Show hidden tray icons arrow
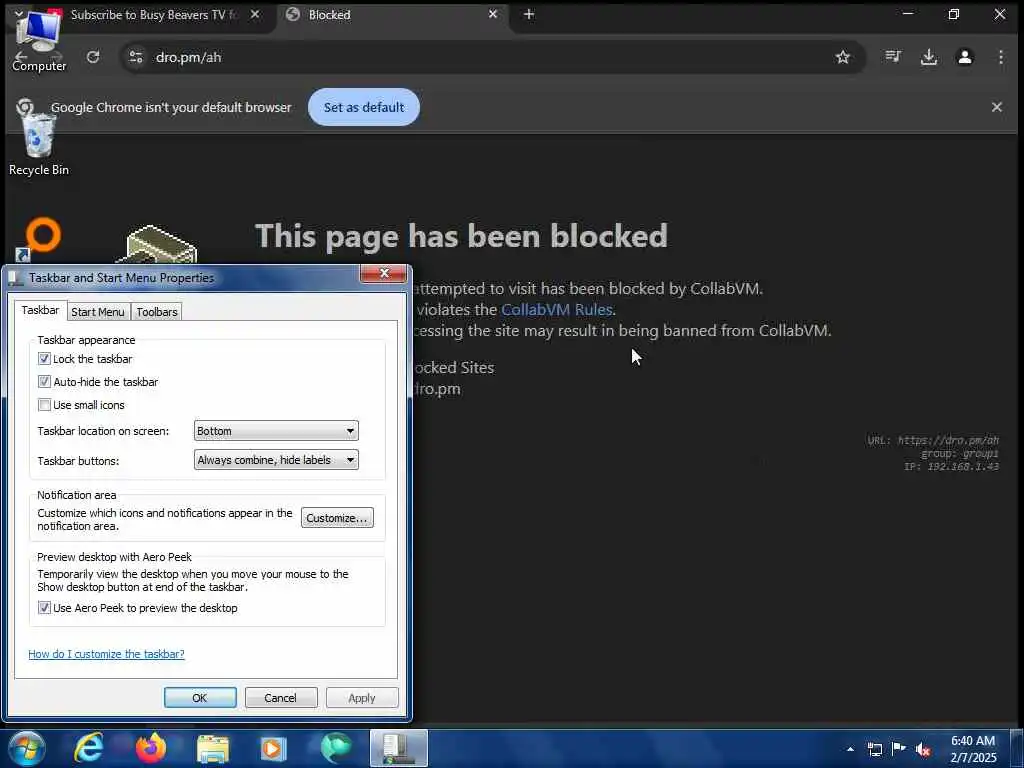 (x=850, y=749)
